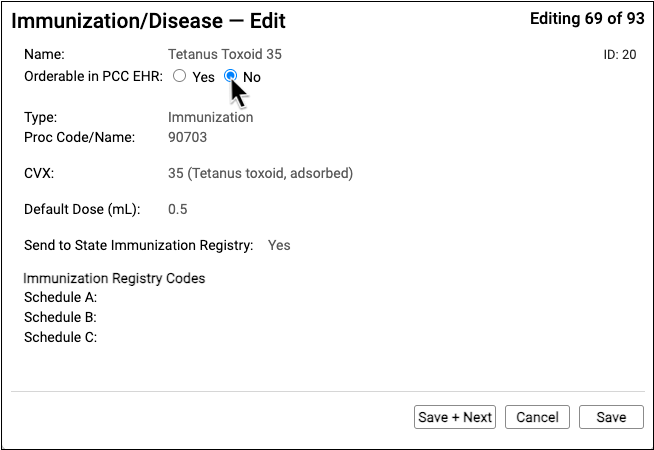Click the Default Dose (mL) label
Image resolution: width=654 pixels, height=450 pixels.
point(82,209)
